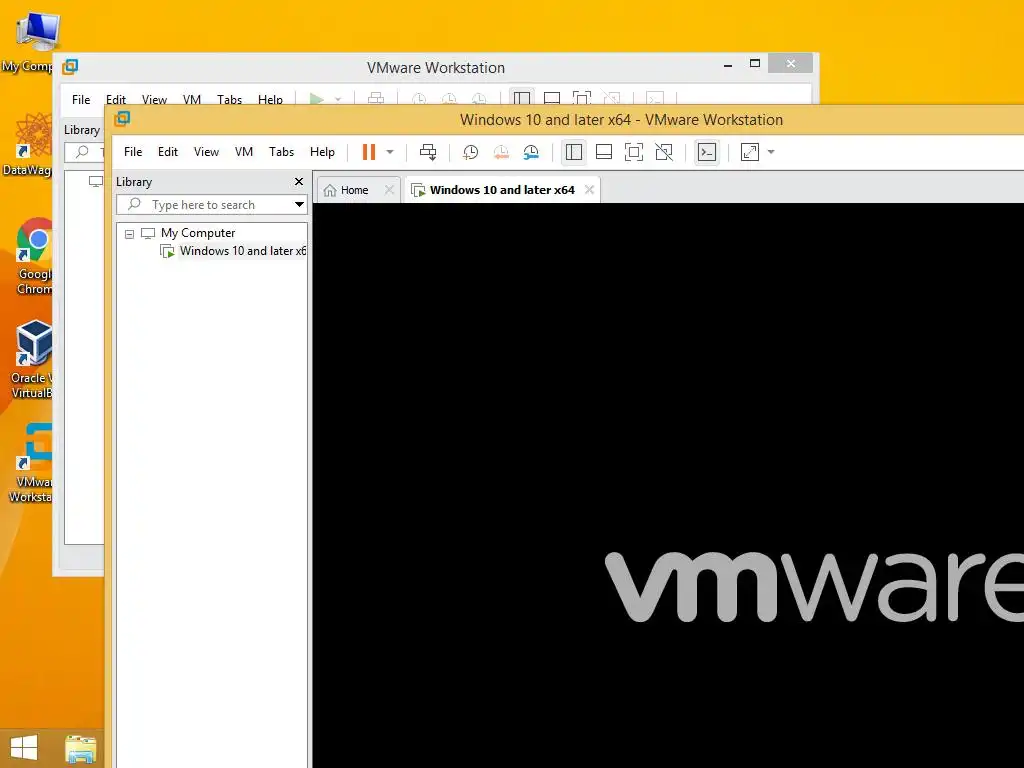The image size is (1024, 768).
Task: Open VM menu in background VMware window
Action: tap(192, 99)
